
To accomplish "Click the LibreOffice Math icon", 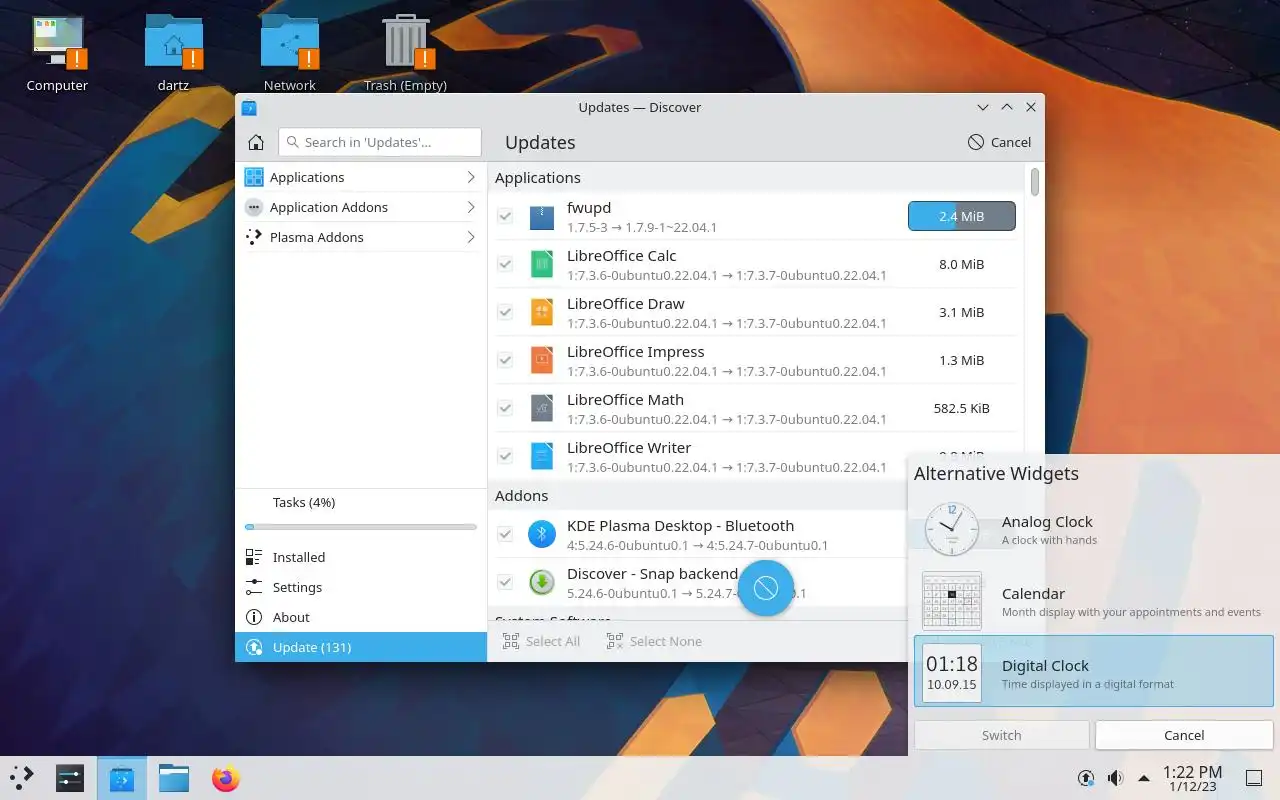I will [x=542, y=408].
